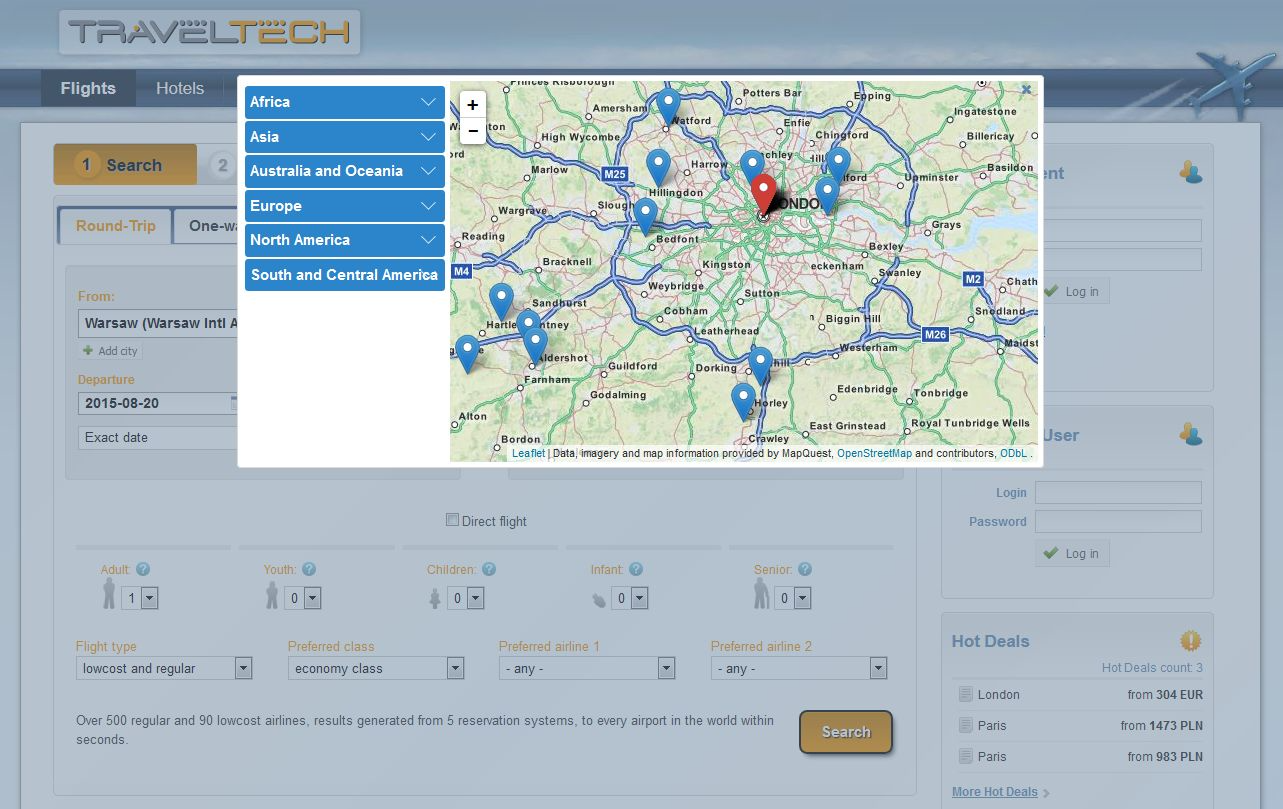Click the red London map marker

tap(763, 193)
